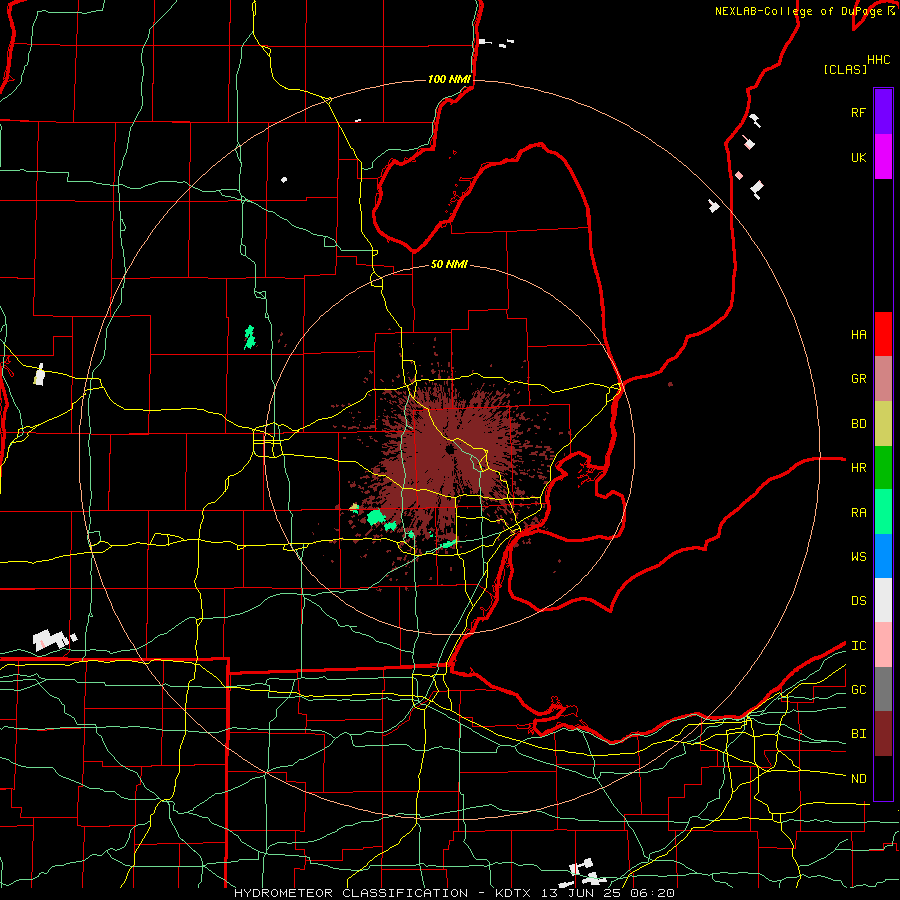Screen dimensions: 900x900
Task: Click the WS legend label
Action: (x=858, y=556)
